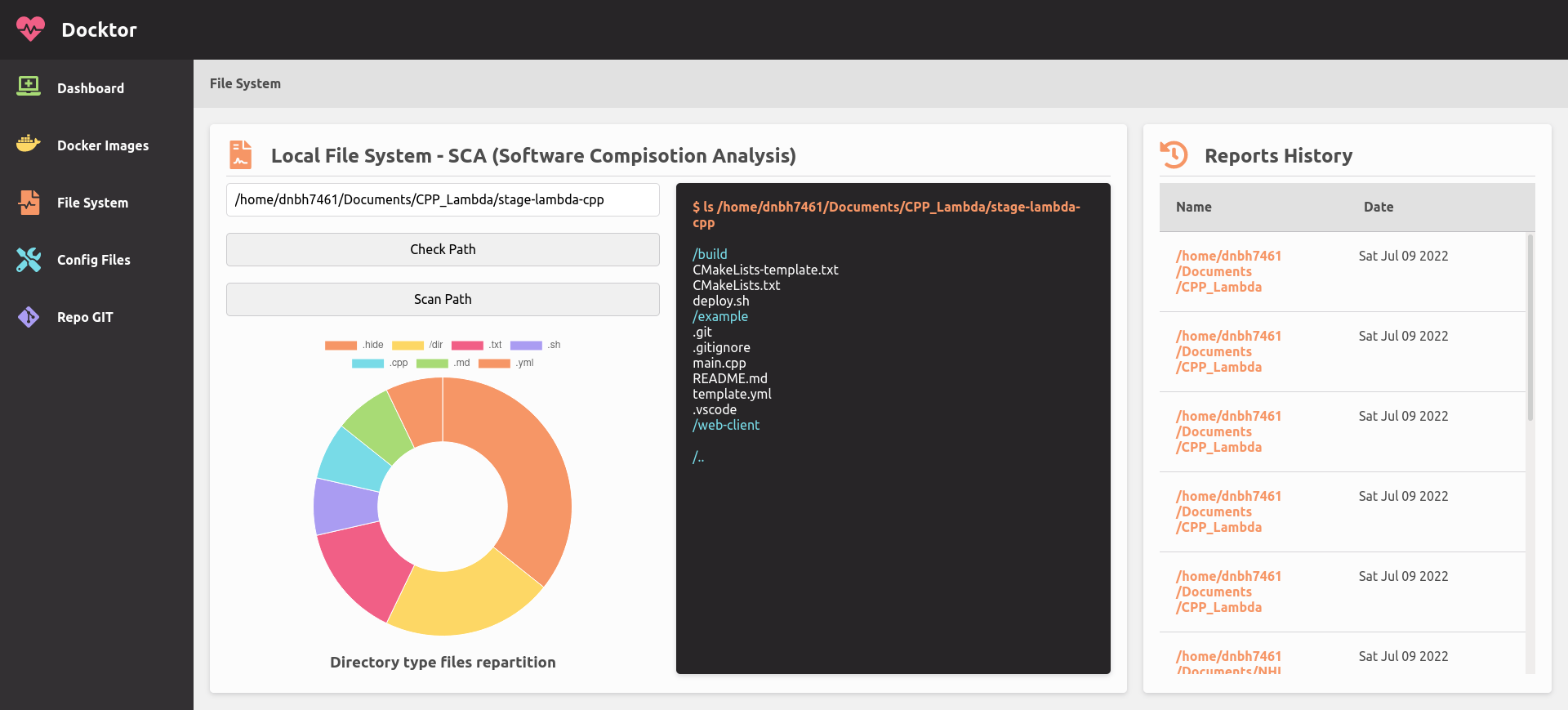Click CMakeLists-template.txt in the listing
Viewport: 1568px width, 710px height.
[x=765, y=270]
